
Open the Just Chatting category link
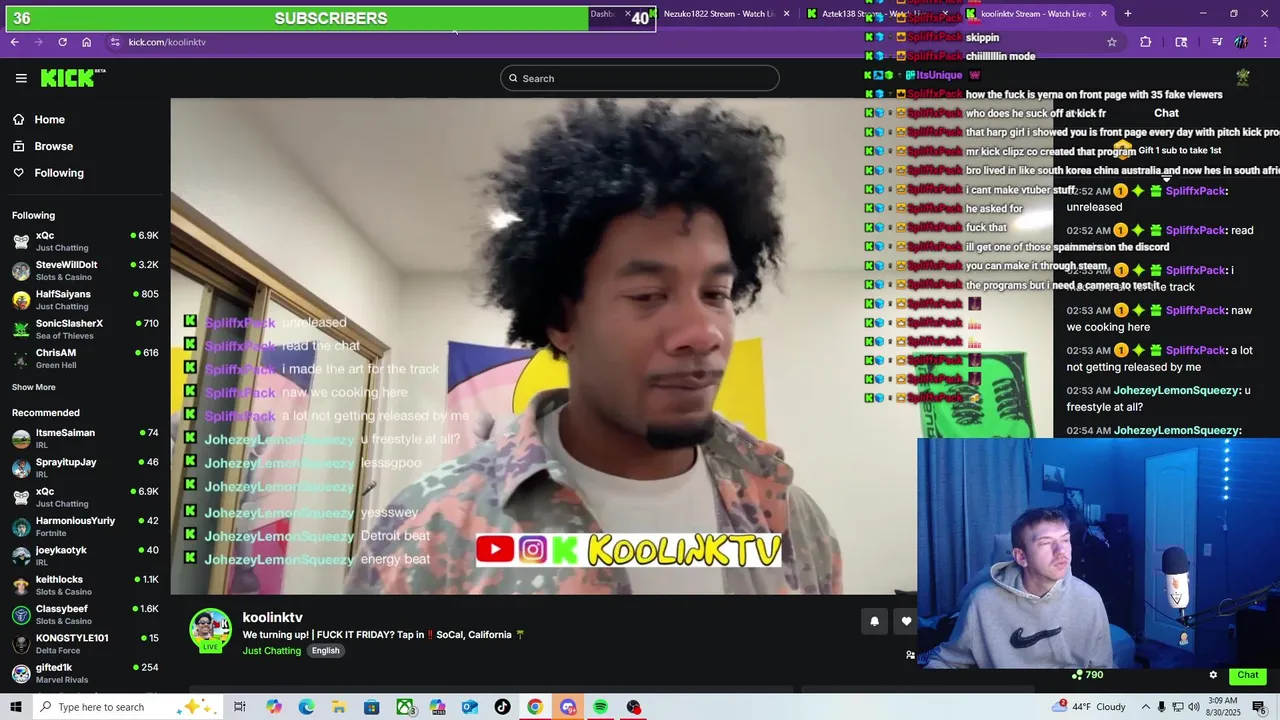271,651
